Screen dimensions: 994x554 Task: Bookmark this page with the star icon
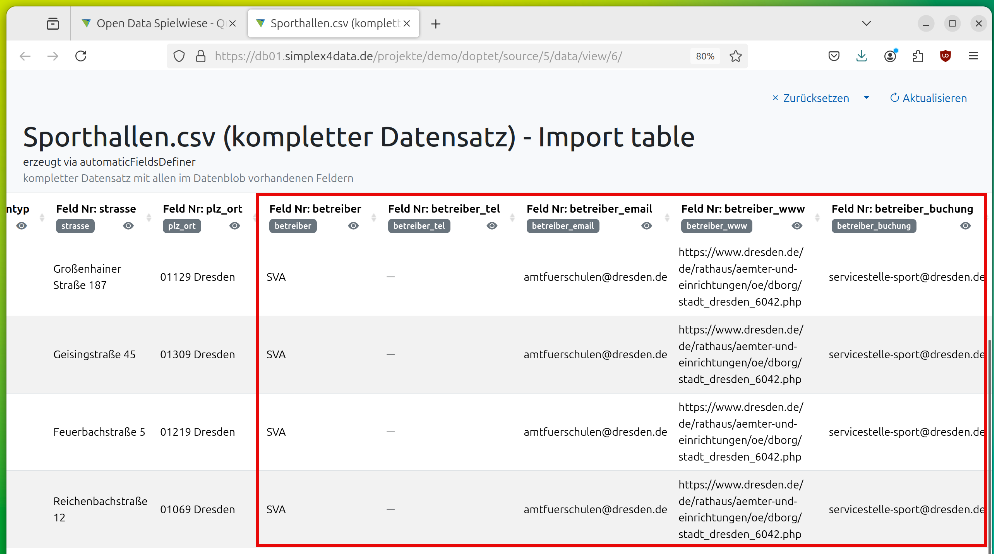[735, 56]
